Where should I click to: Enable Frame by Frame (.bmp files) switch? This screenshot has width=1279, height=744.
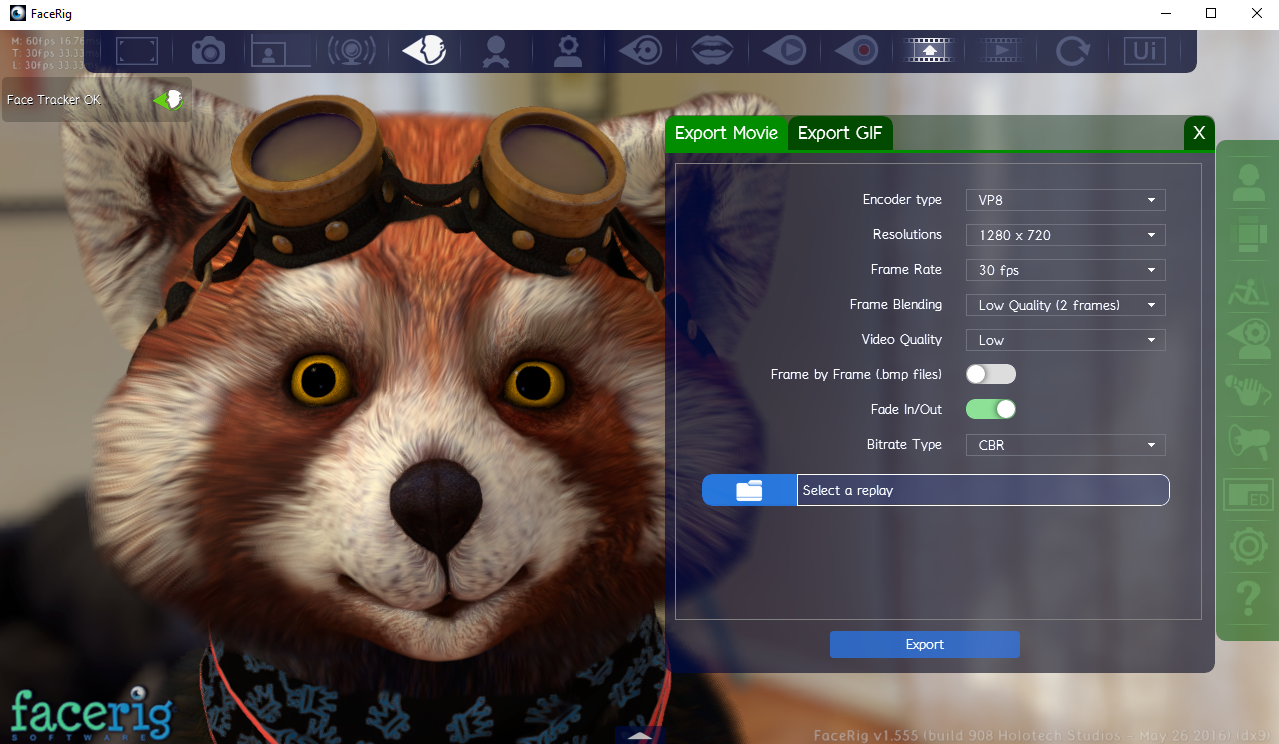tap(990, 374)
